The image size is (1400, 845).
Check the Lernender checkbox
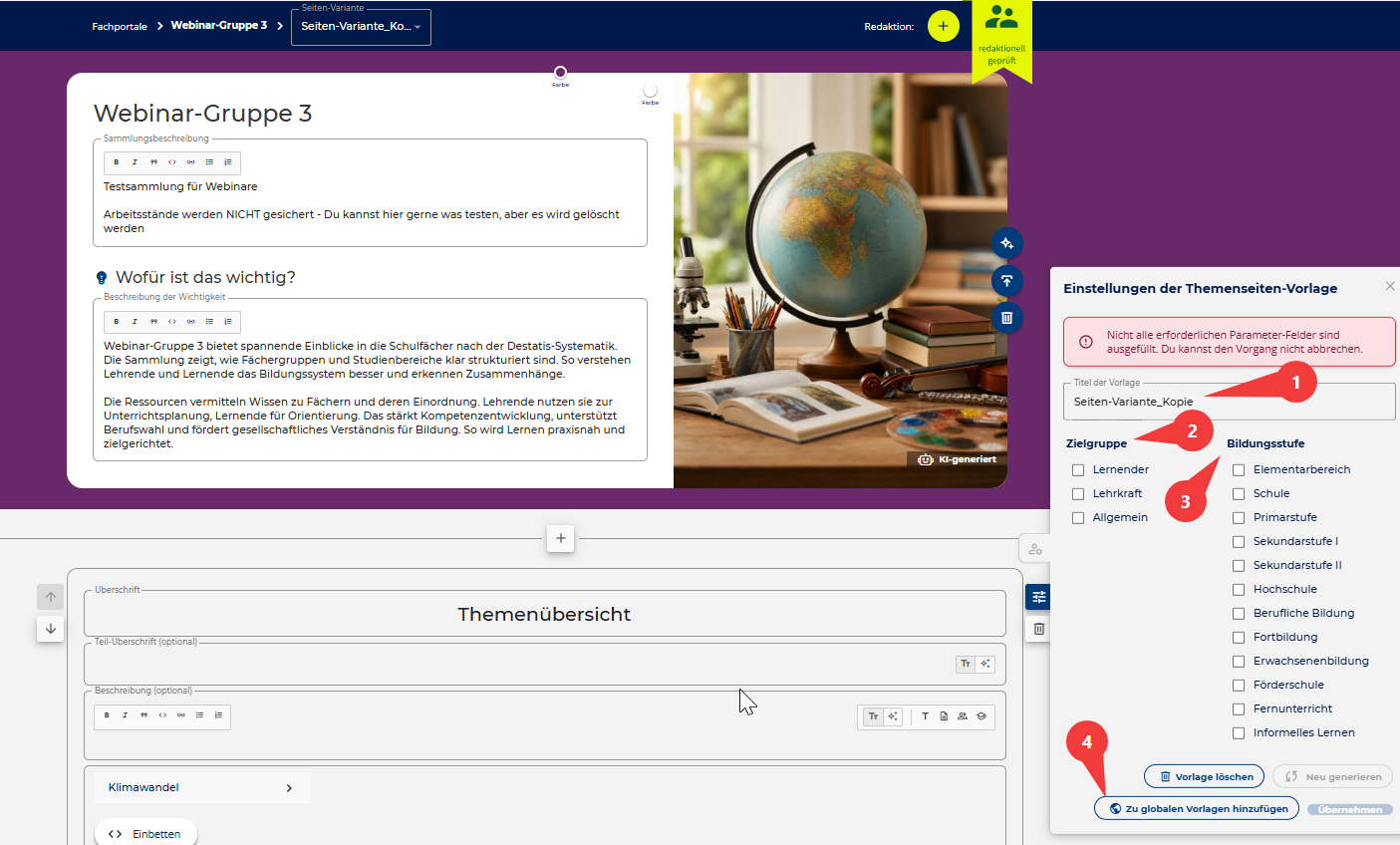click(x=1078, y=469)
